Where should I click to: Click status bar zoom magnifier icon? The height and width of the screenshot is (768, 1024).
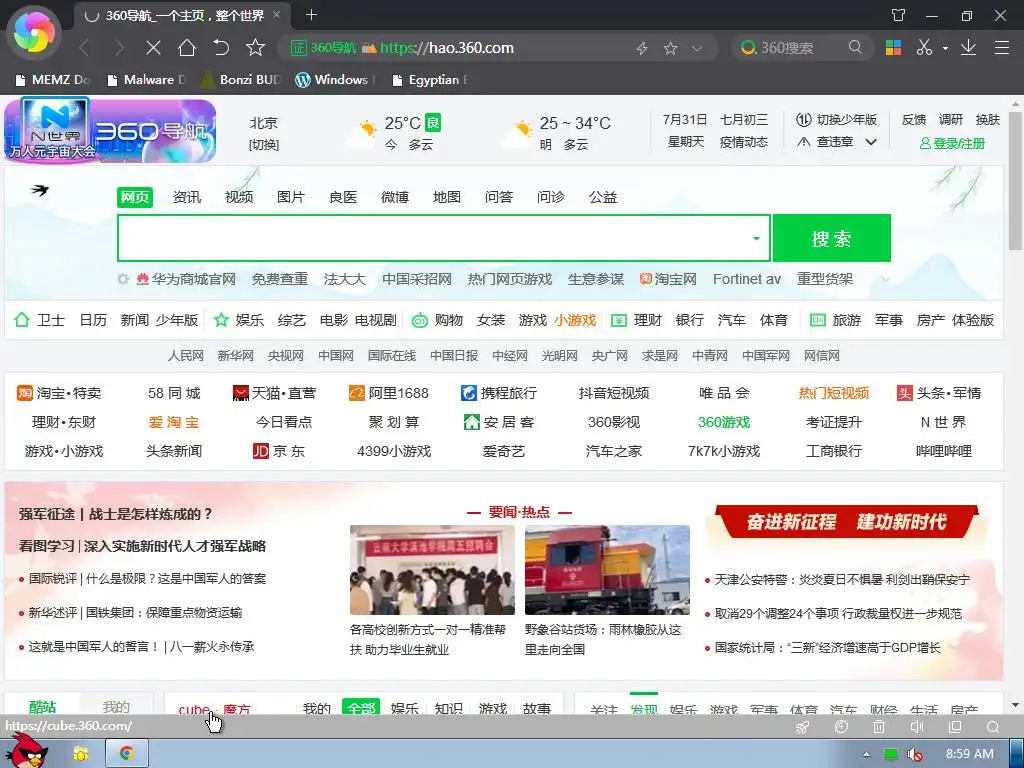tap(993, 727)
